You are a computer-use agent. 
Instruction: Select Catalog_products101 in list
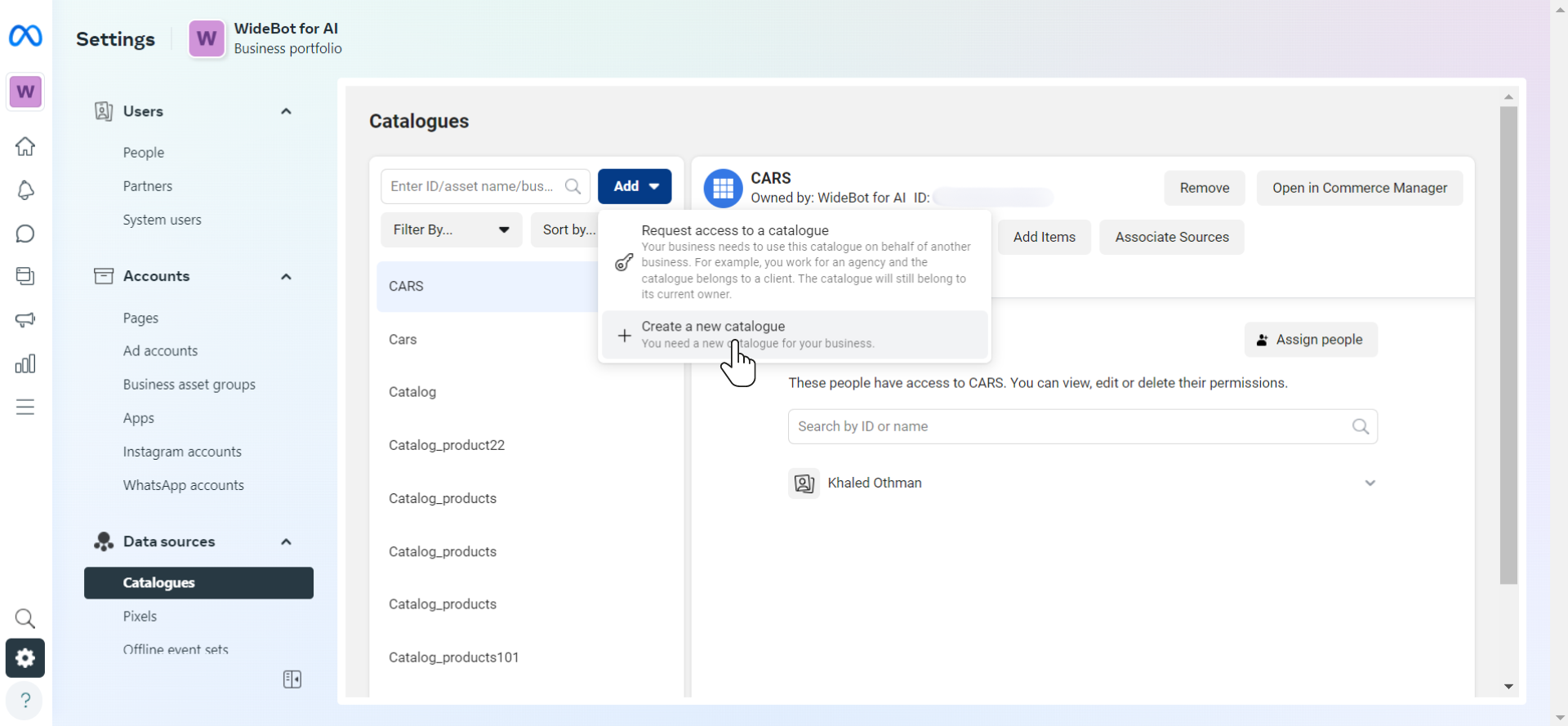pos(526,657)
